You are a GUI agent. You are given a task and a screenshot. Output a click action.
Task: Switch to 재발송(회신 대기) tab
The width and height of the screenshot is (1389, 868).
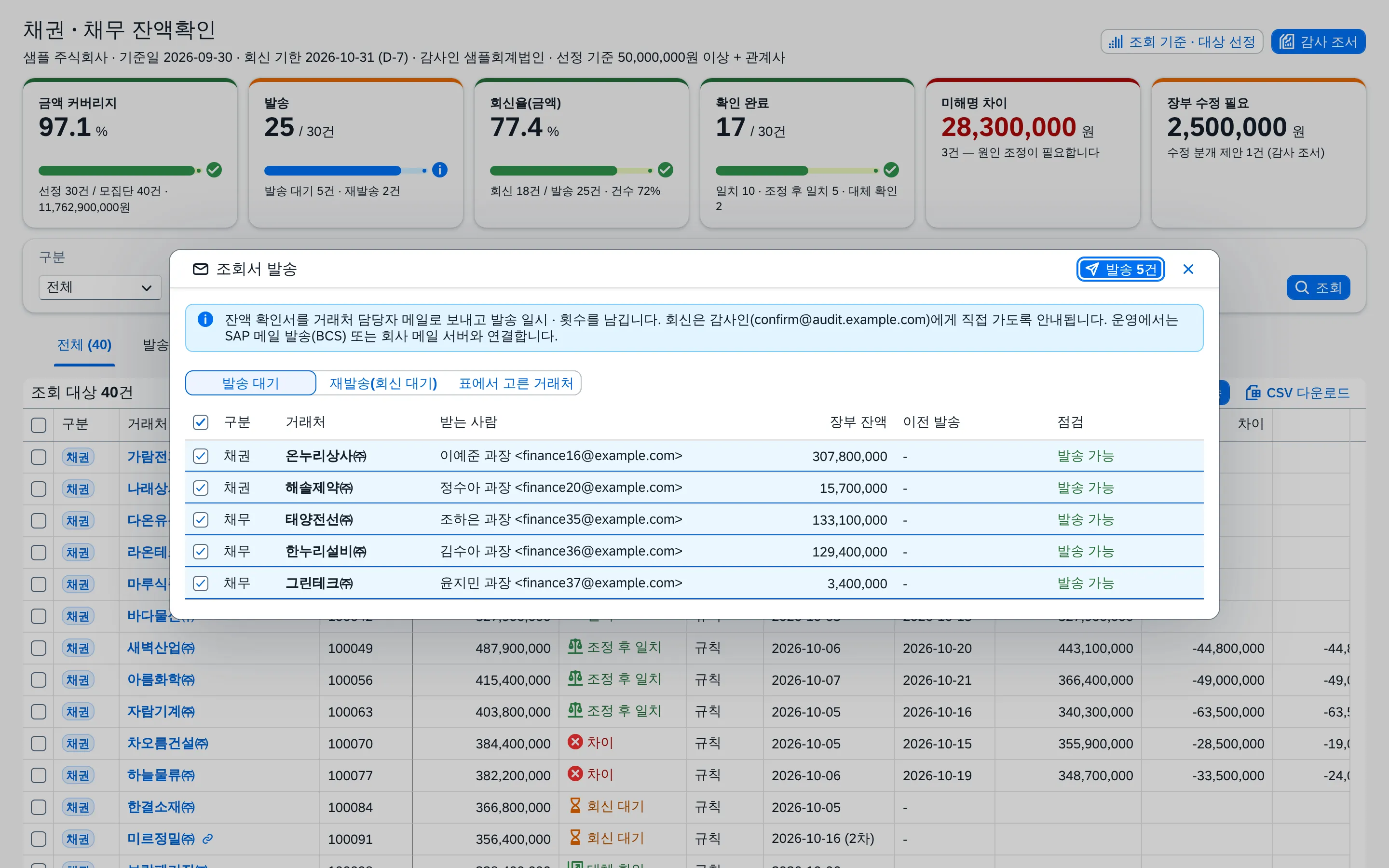[x=383, y=383]
